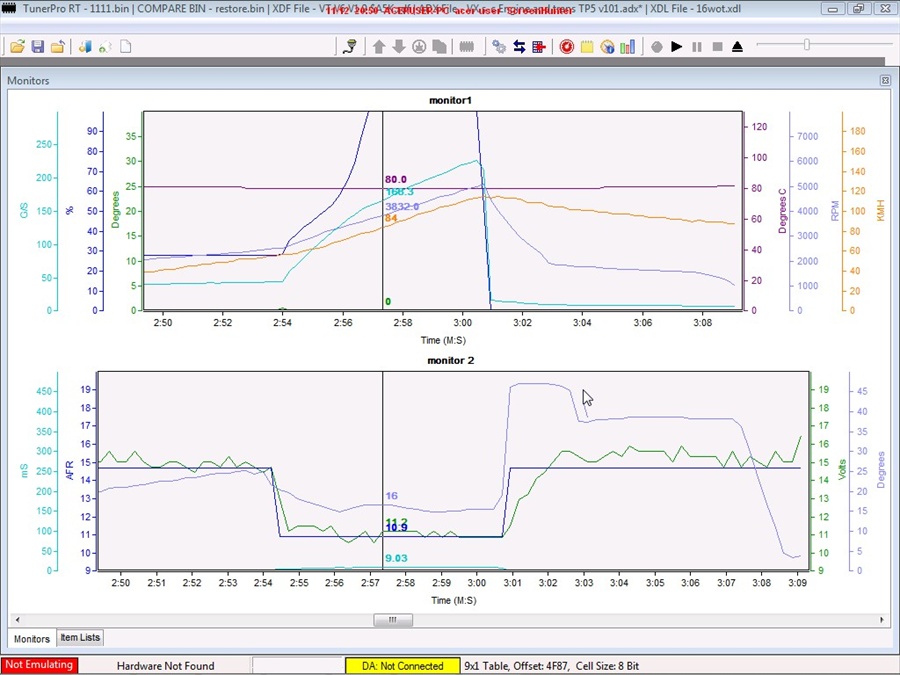Screen dimensions: 900x675
Task: Click the table with red arrow icon
Action: pyautogui.click(x=538, y=47)
